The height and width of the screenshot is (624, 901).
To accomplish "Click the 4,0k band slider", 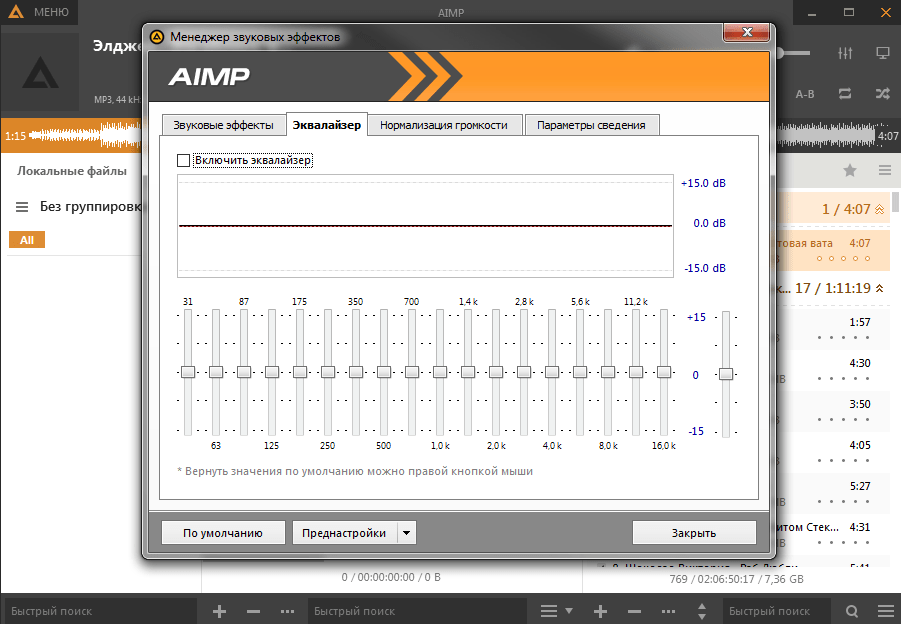I will click(552, 372).
